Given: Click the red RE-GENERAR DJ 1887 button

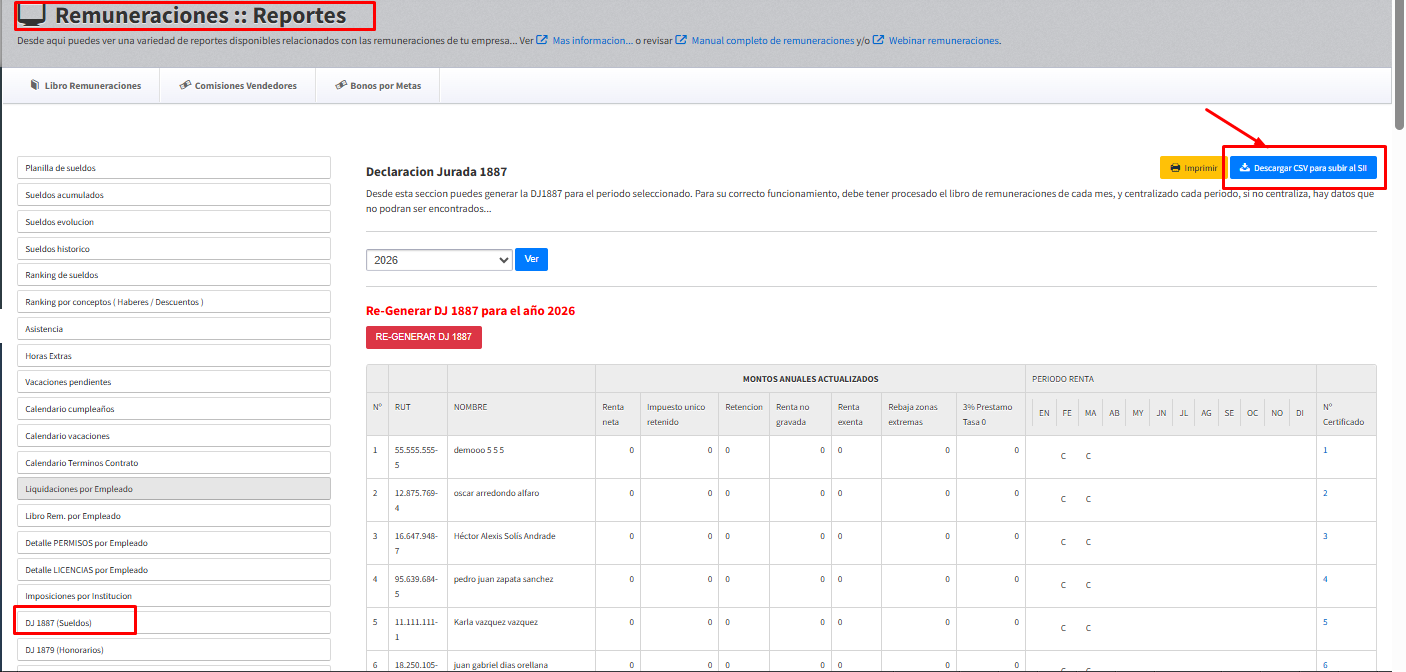Looking at the screenshot, I should (423, 337).
